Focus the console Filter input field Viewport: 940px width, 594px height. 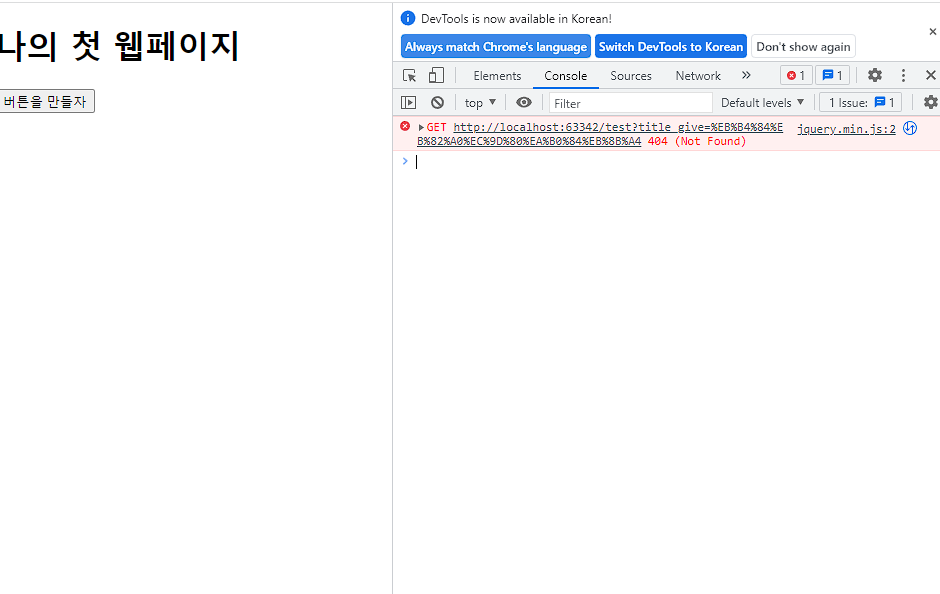click(x=631, y=103)
